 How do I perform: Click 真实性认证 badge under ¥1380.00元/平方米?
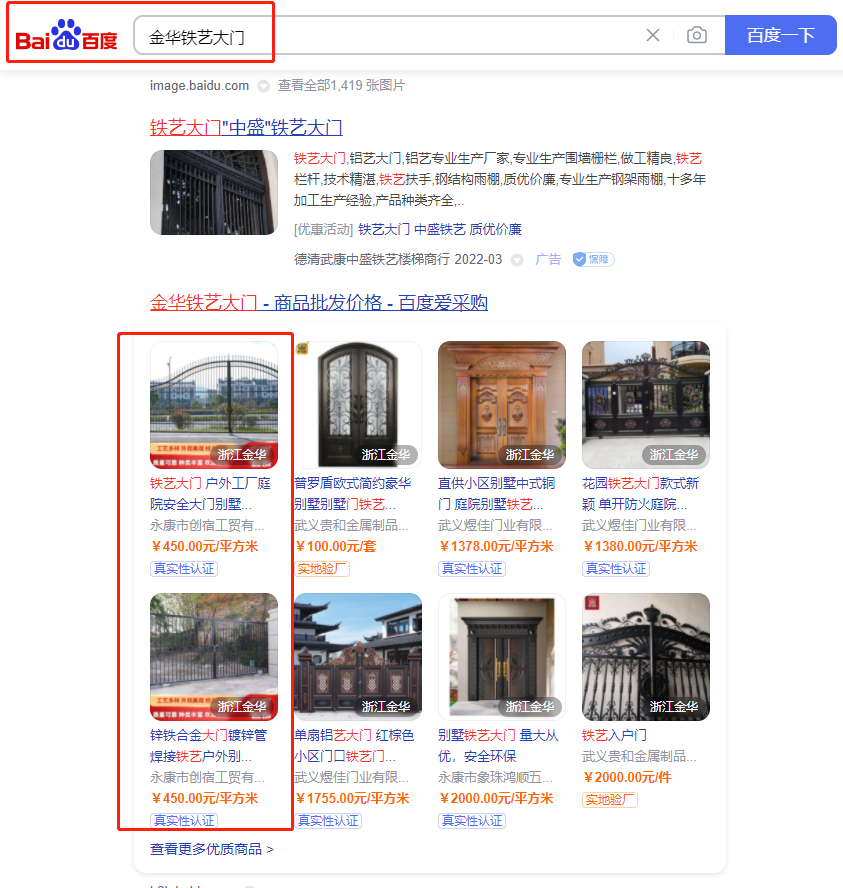tap(616, 569)
